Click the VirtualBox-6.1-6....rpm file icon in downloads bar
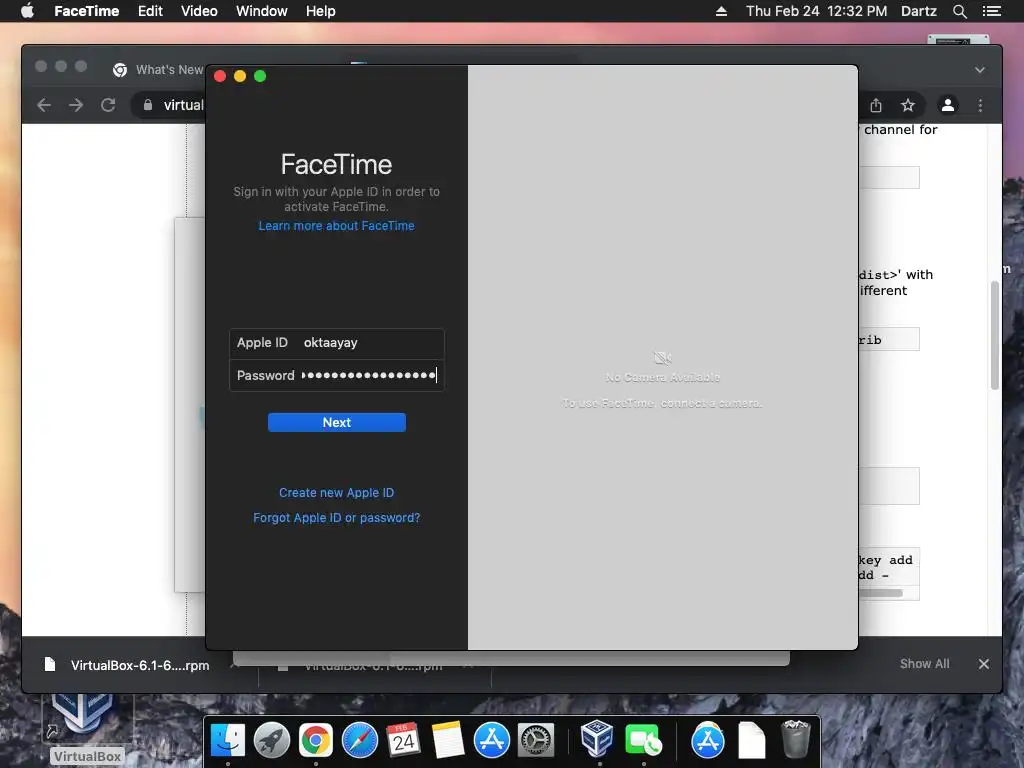Image resolution: width=1024 pixels, height=768 pixels. pyautogui.click(x=50, y=665)
